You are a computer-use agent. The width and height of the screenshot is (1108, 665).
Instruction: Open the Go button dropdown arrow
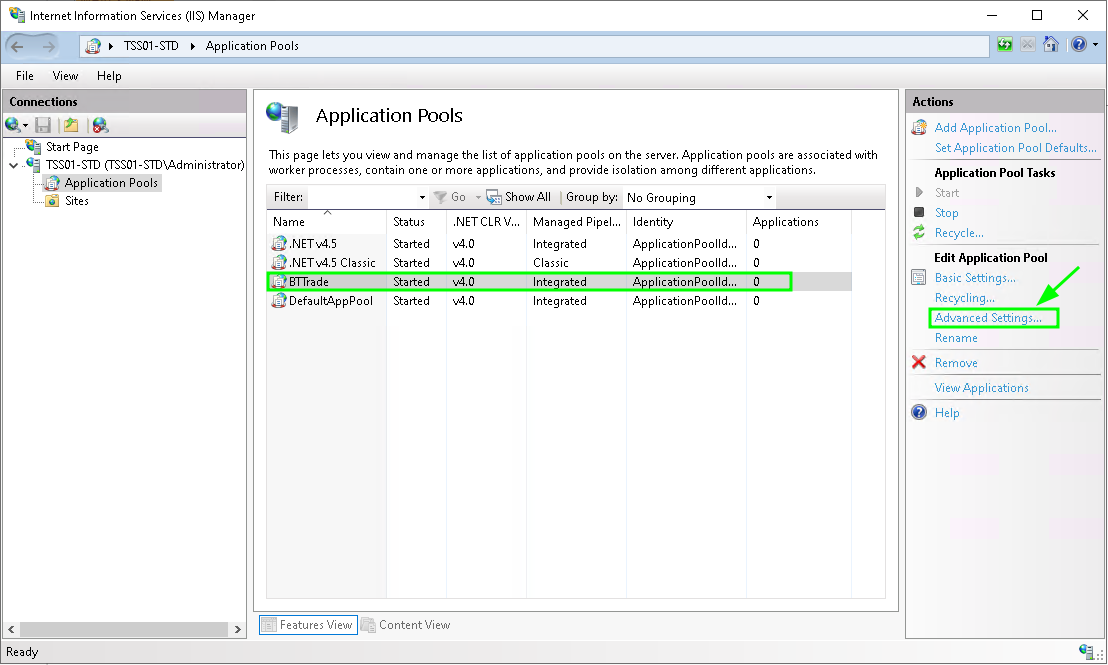[478, 197]
